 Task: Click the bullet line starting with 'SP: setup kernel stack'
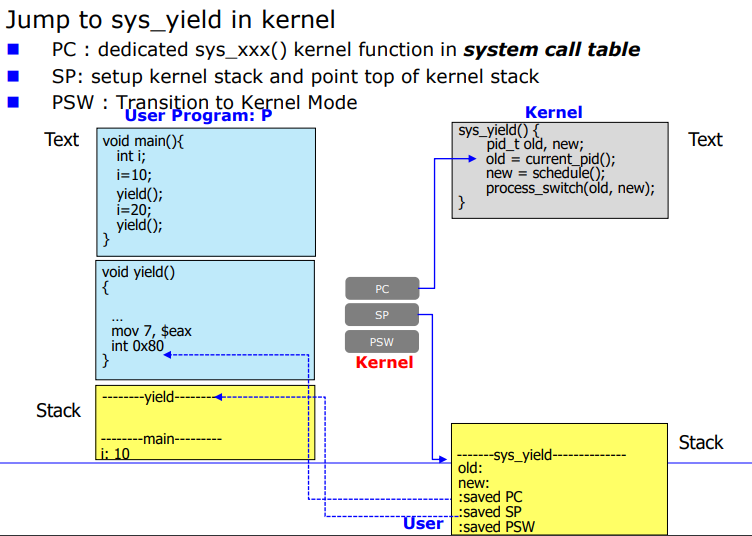[x=295, y=77]
